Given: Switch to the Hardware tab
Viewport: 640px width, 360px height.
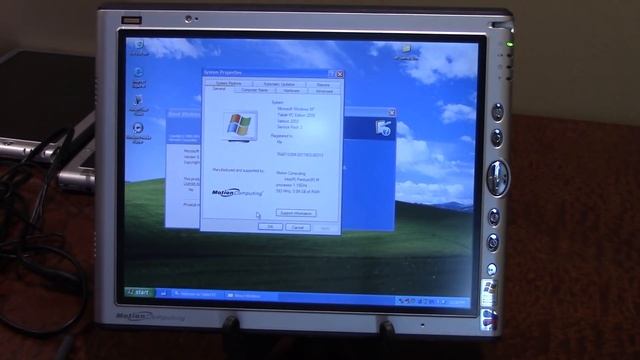Looking at the screenshot, I should pos(291,91).
